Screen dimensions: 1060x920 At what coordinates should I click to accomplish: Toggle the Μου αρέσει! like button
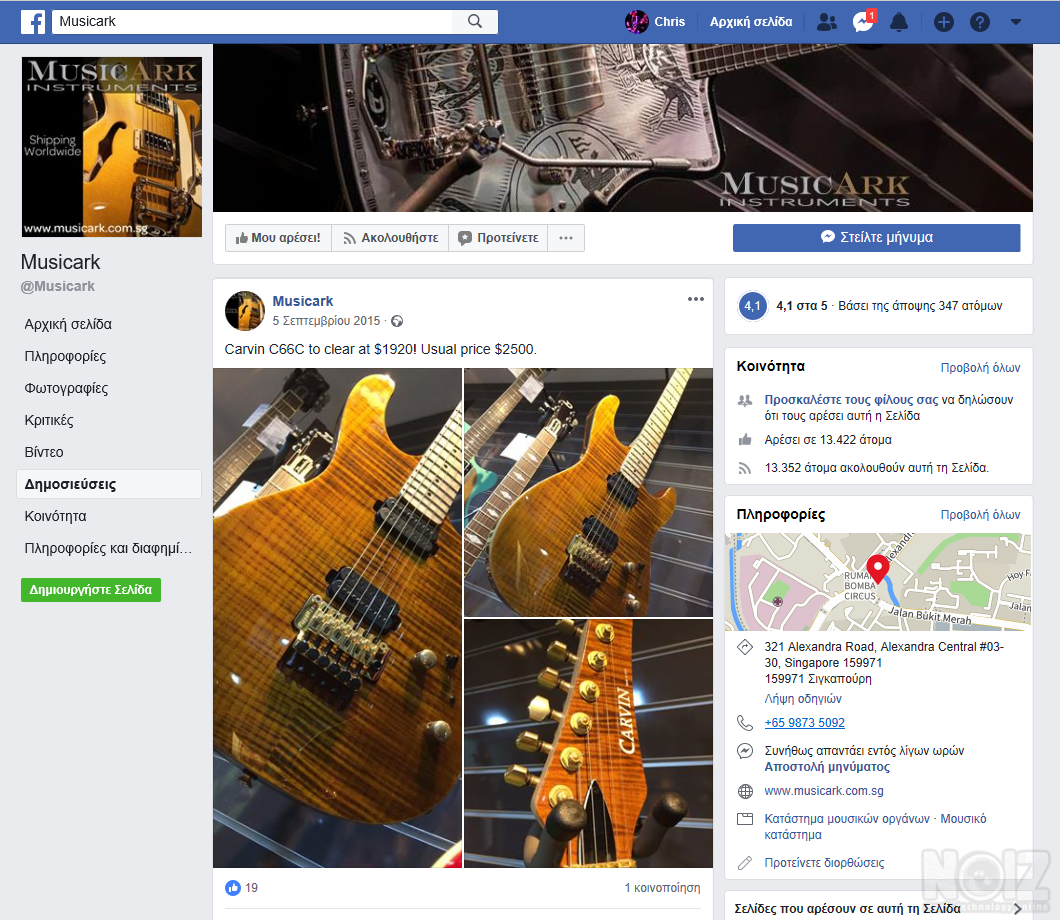pos(278,238)
